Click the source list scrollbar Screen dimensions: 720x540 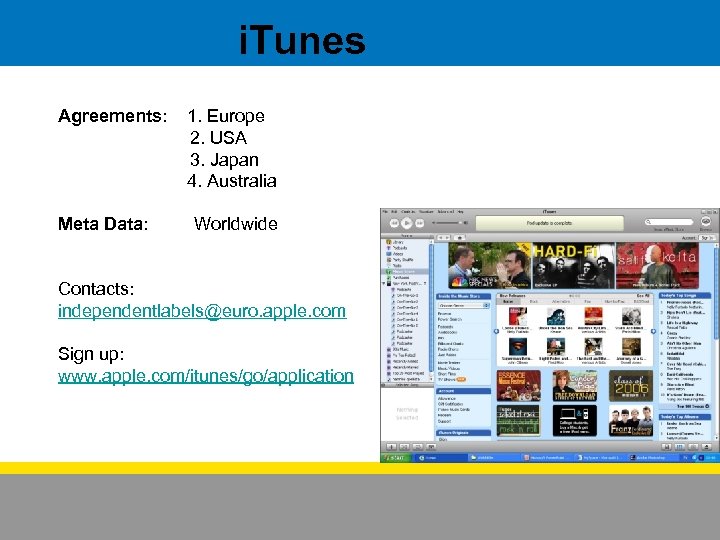(x=431, y=310)
